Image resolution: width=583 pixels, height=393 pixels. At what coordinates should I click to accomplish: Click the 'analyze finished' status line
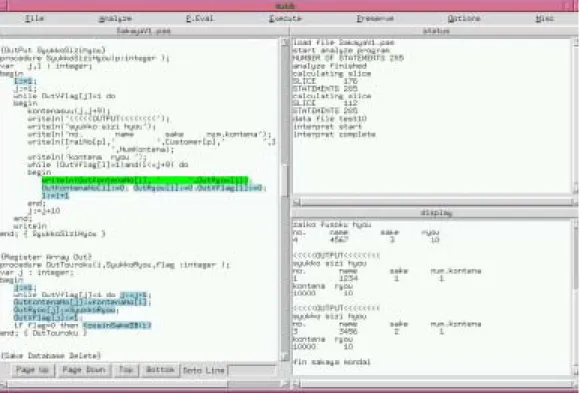[x=330, y=66]
